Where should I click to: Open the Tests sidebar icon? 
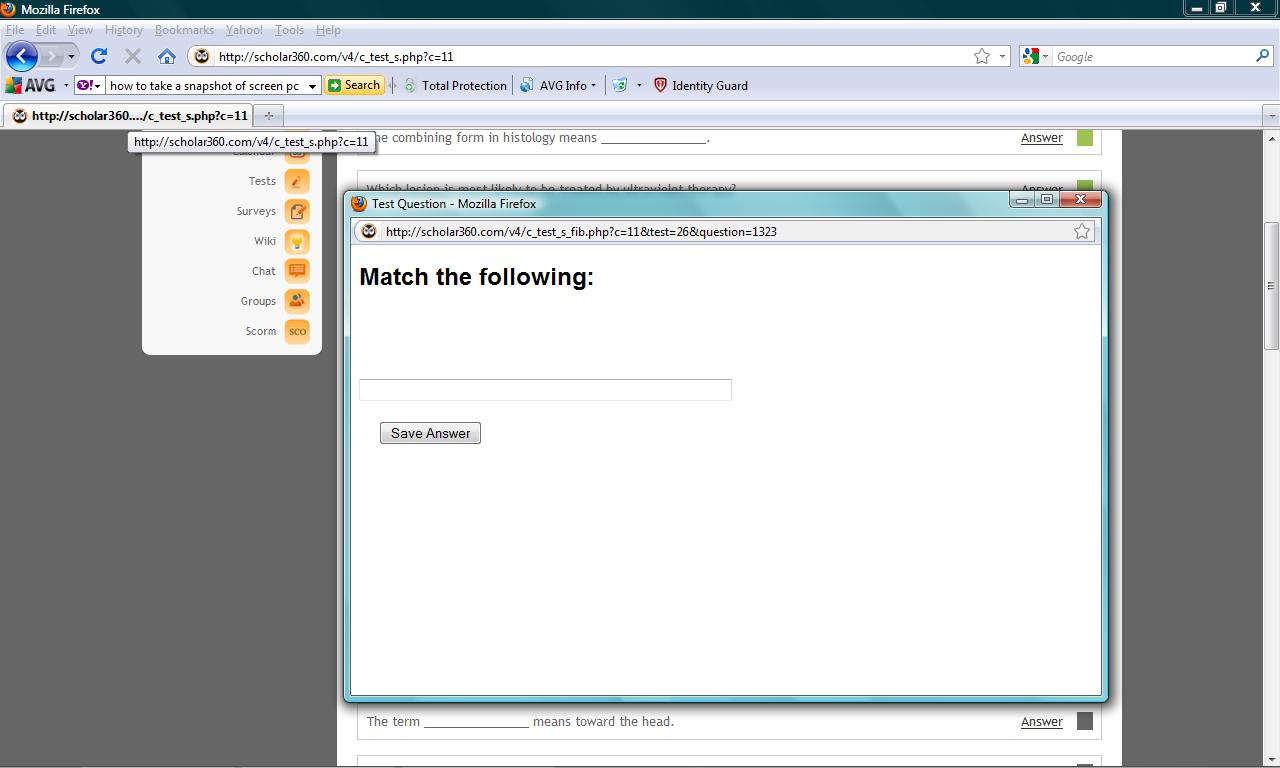pos(297,181)
